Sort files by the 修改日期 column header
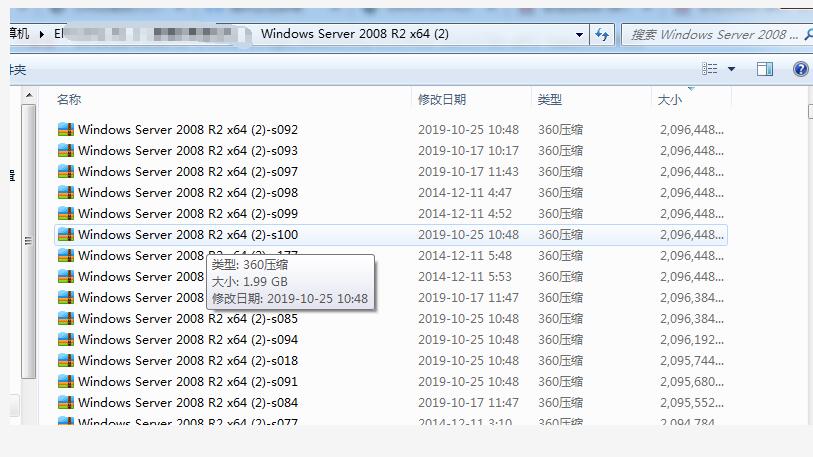813x457 pixels. coord(442,100)
